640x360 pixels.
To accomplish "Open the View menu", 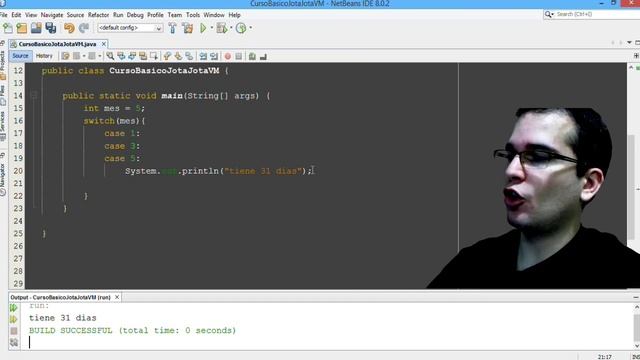I will point(31,15).
